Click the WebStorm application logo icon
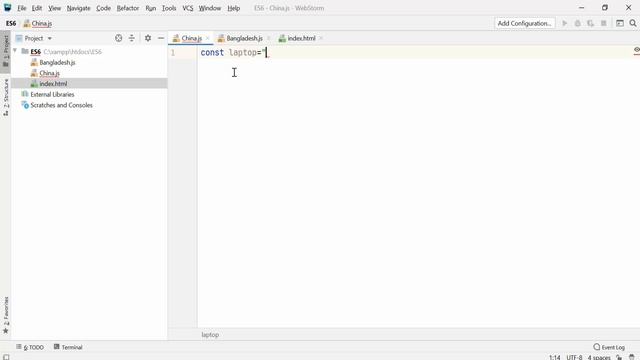The height and width of the screenshot is (360, 640). [7, 7]
